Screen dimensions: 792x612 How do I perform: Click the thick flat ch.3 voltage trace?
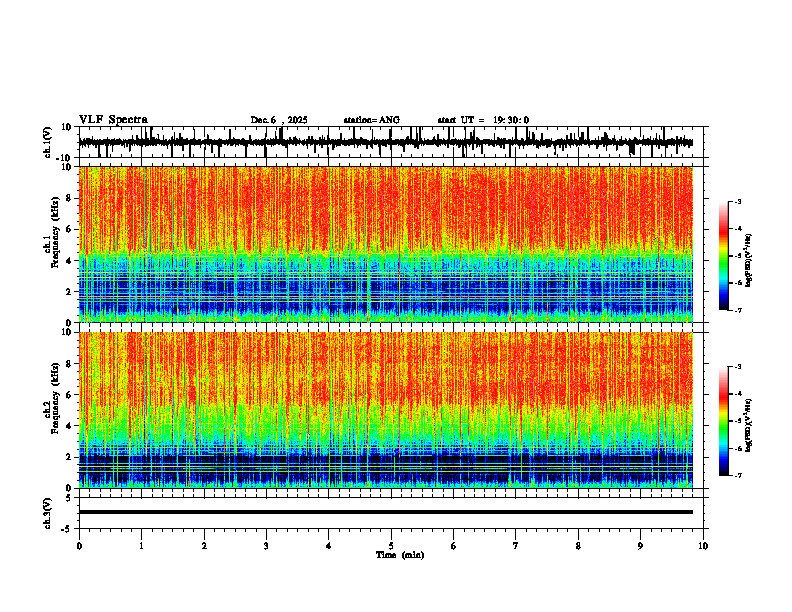(386, 512)
